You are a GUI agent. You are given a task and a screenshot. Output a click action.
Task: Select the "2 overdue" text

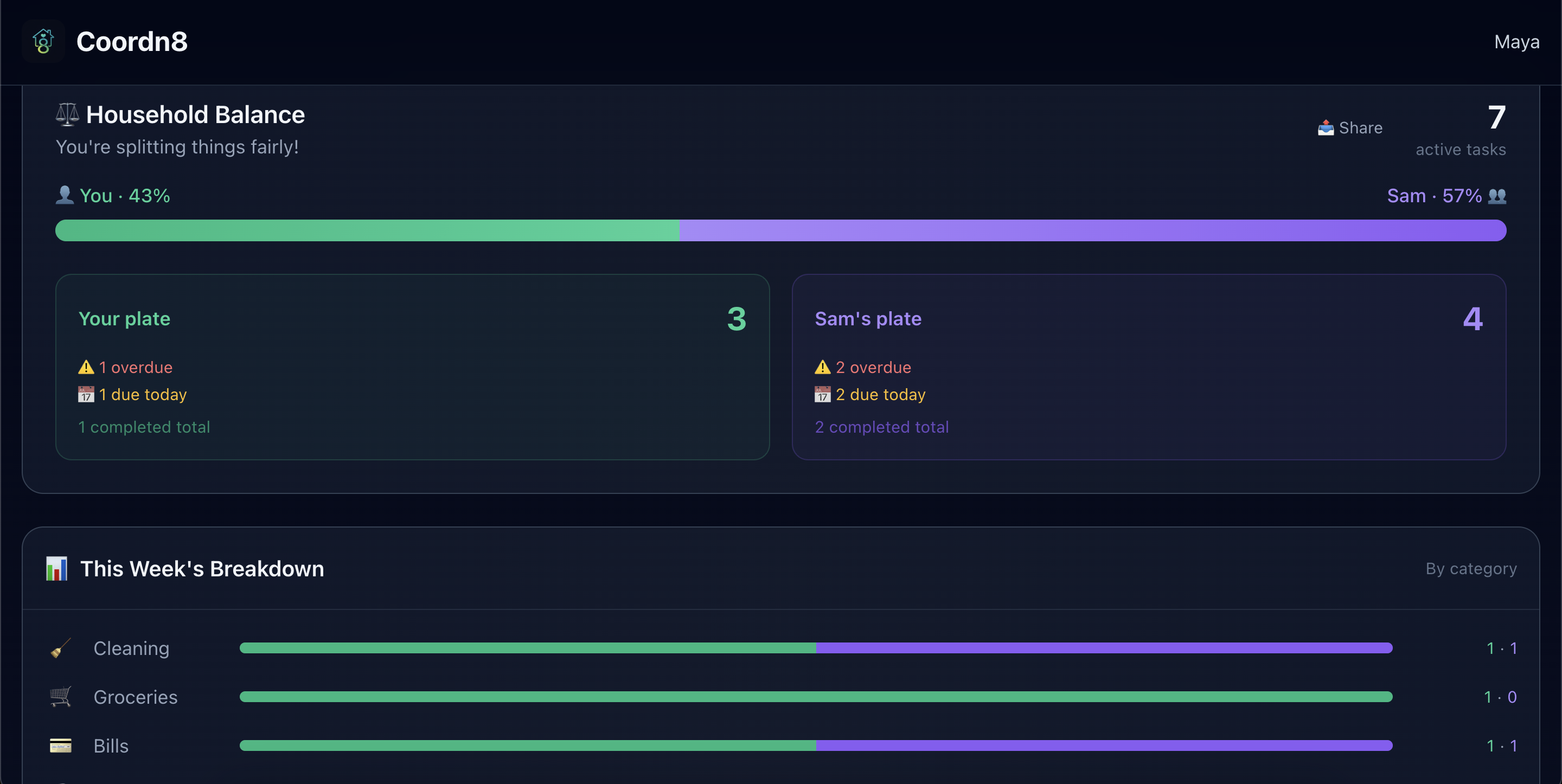click(x=873, y=368)
